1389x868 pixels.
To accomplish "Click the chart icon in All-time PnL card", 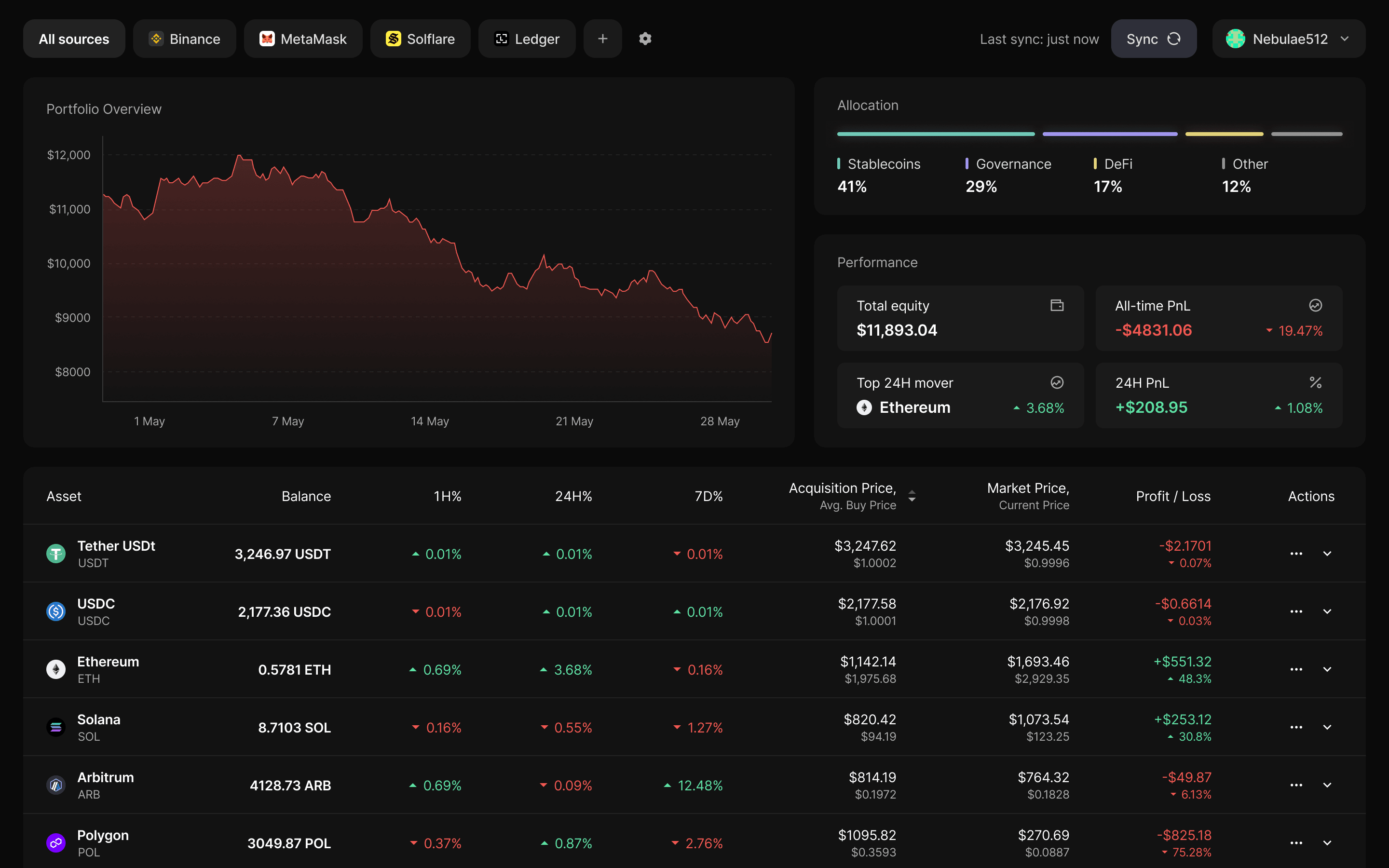I will [x=1316, y=305].
